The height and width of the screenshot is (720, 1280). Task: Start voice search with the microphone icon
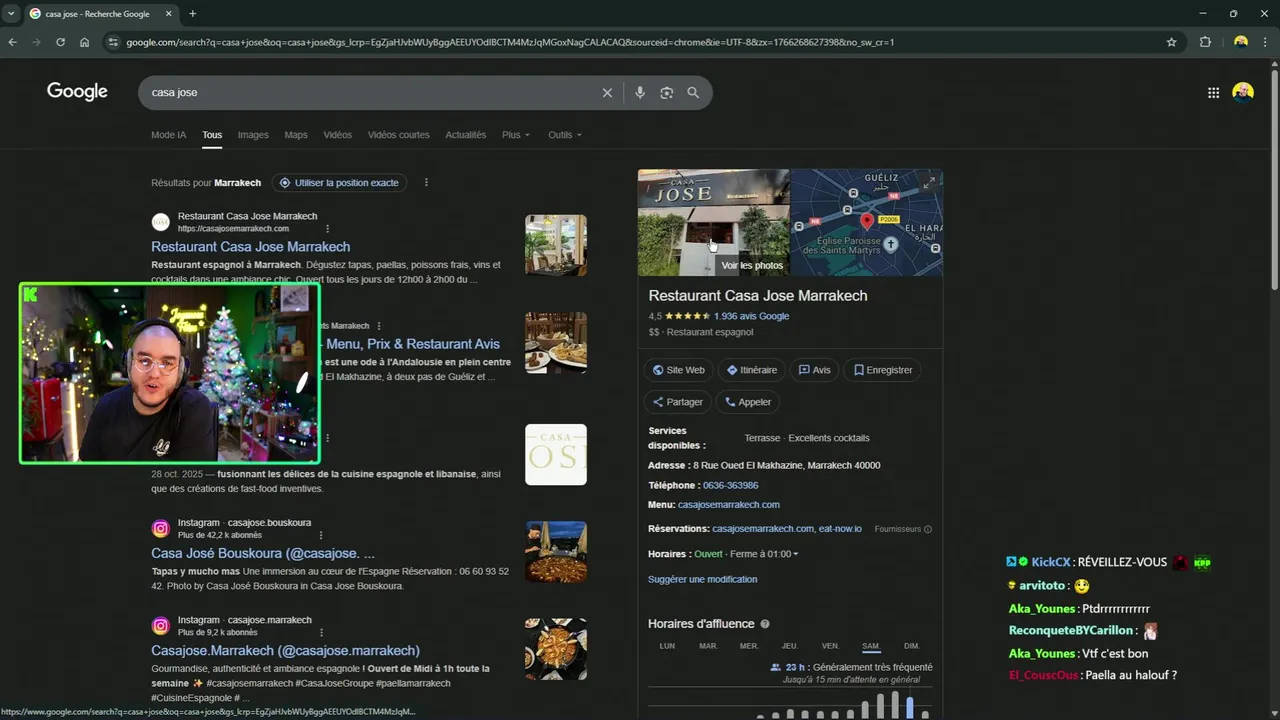click(640, 93)
